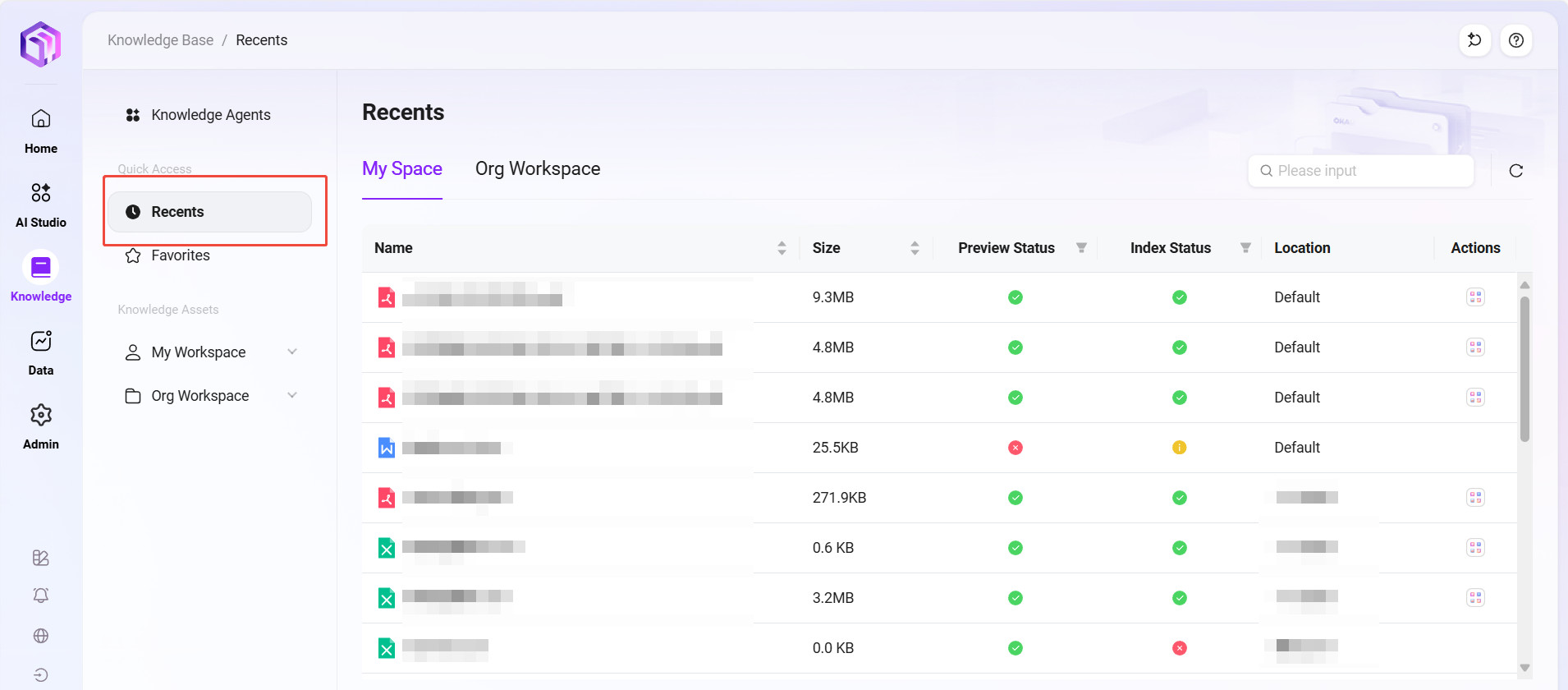This screenshot has height=690, width=1568.
Task: Open actions icon for the 9.3MB file
Action: [1475, 297]
